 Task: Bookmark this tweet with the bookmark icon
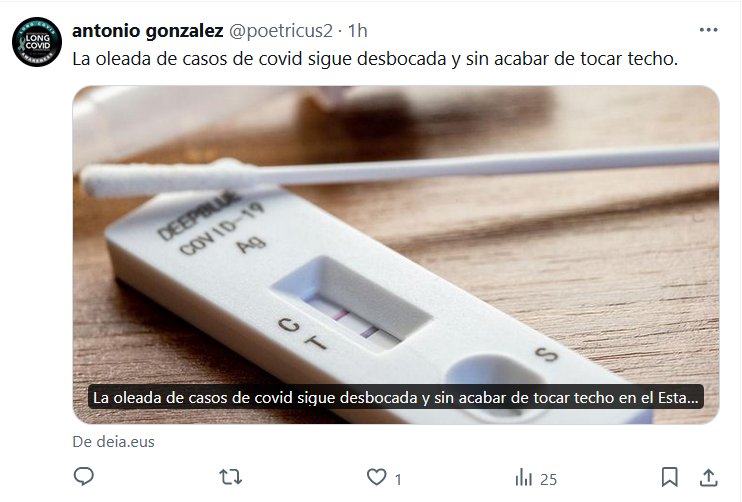click(669, 477)
